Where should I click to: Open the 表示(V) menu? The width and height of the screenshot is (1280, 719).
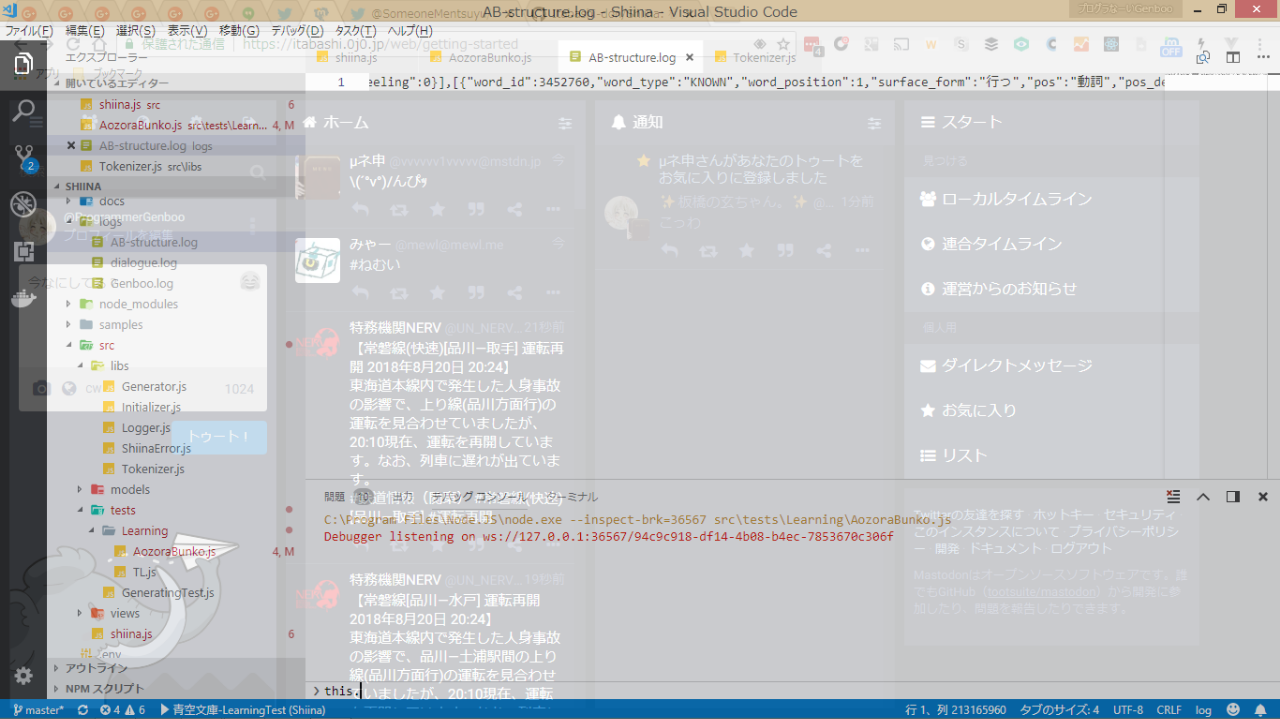[x=187, y=31]
